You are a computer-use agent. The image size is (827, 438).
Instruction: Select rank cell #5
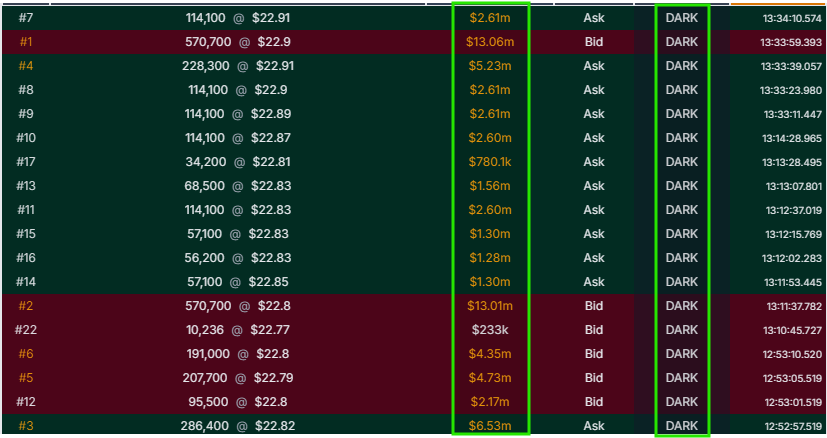[26, 378]
